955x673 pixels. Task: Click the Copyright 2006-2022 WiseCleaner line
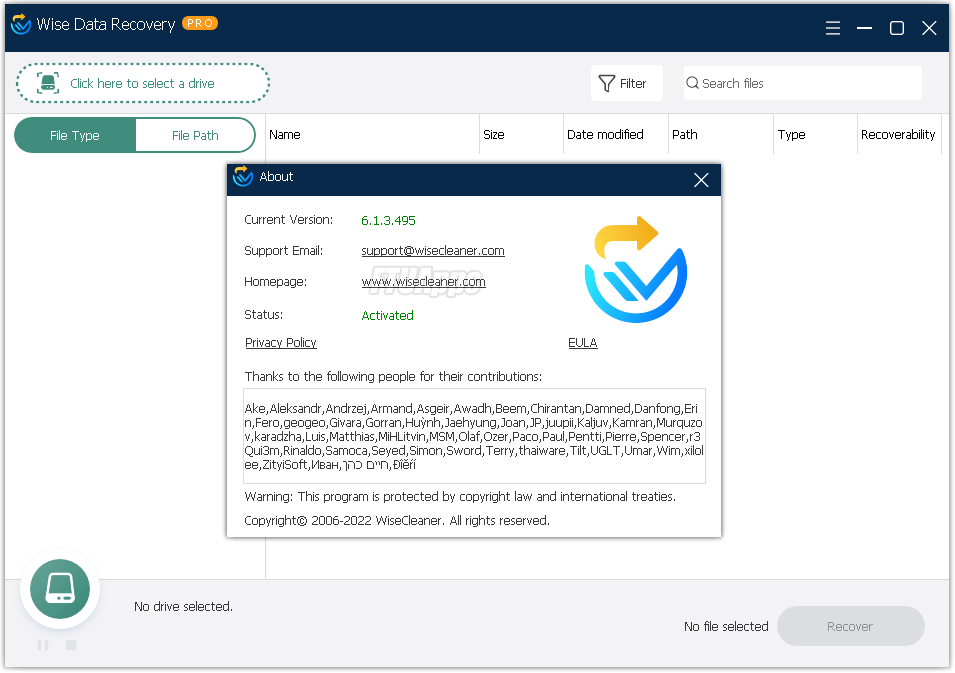tap(397, 521)
